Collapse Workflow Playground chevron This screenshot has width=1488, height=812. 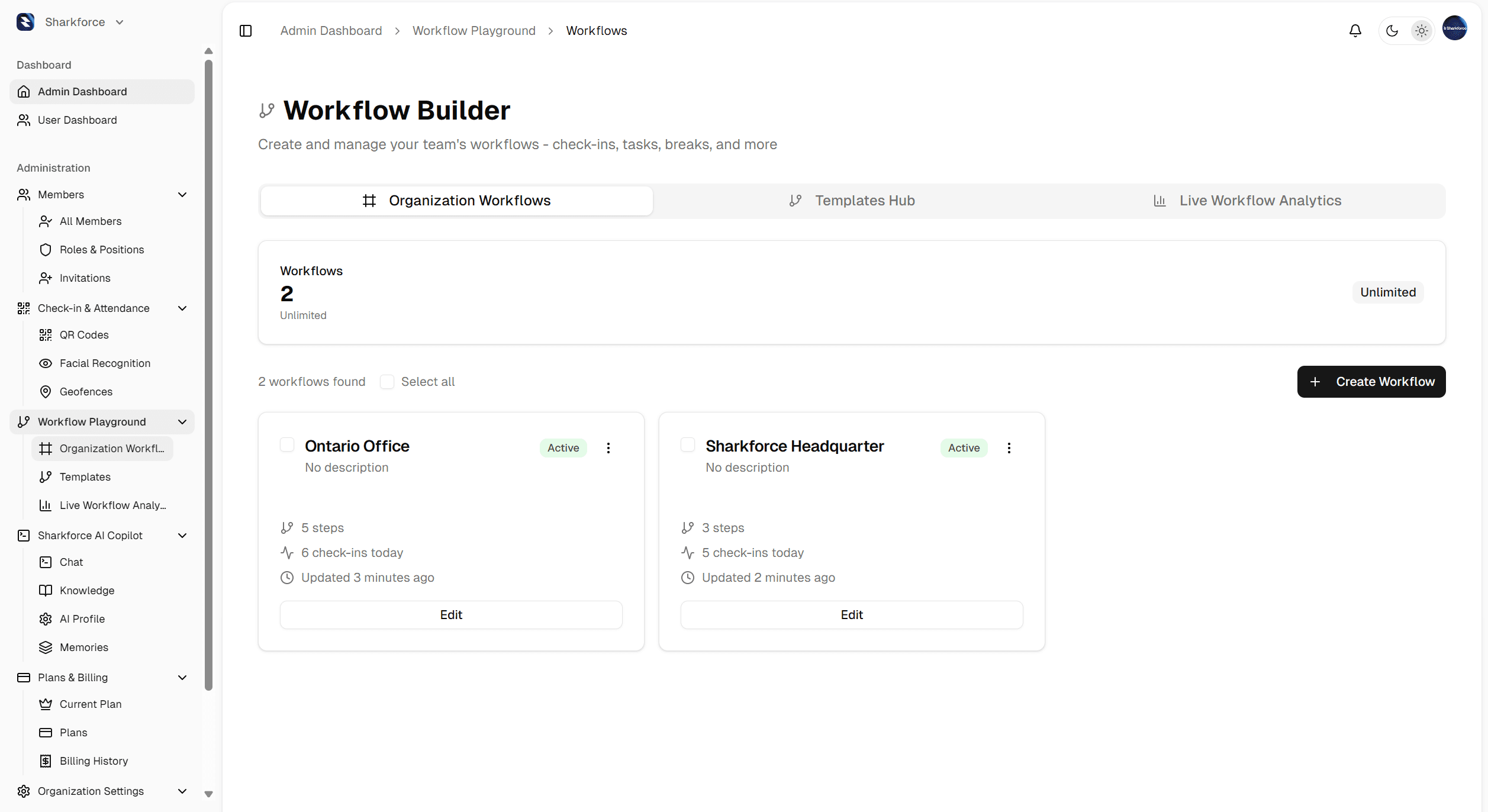(x=182, y=422)
